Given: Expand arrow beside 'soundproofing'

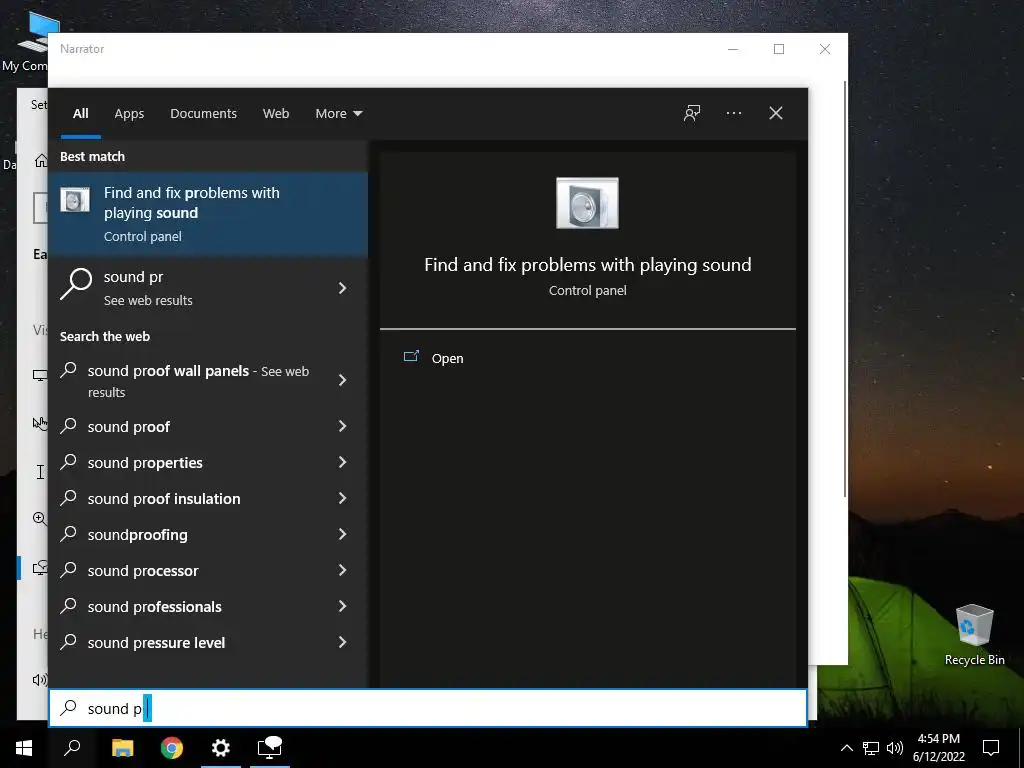Looking at the screenshot, I should pyautogui.click(x=342, y=534).
